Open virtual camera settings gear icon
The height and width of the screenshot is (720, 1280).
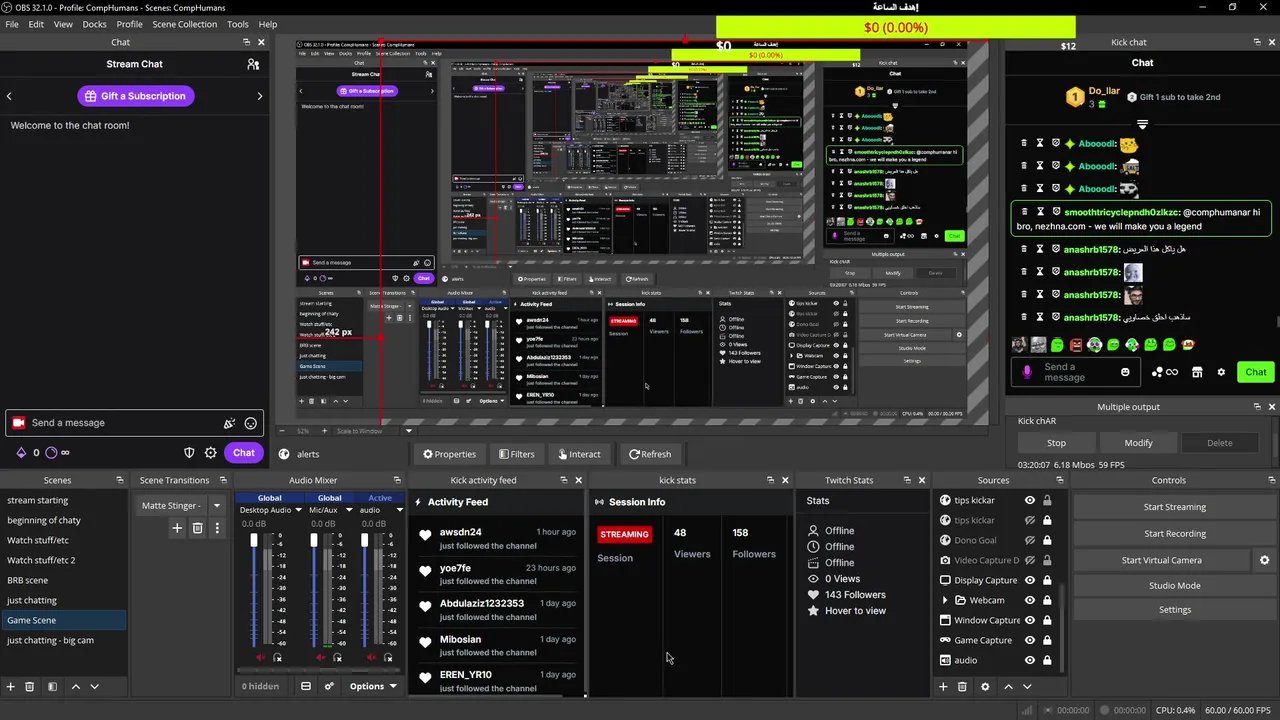pyautogui.click(x=1264, y=560)
